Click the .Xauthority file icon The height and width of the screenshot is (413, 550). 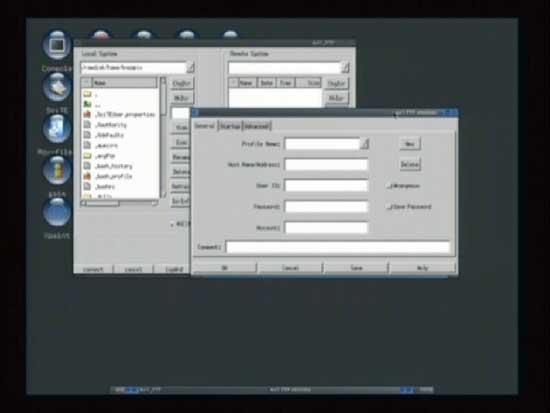tap(87, 125)
